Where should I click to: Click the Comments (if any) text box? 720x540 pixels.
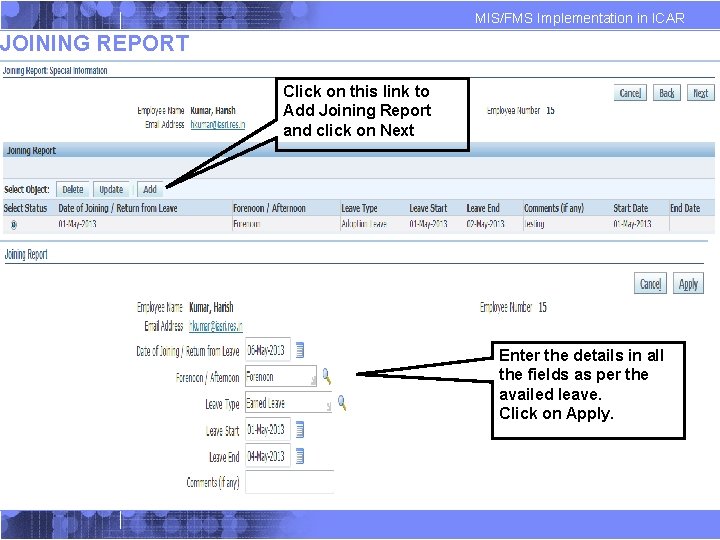[x=289, y=482]
